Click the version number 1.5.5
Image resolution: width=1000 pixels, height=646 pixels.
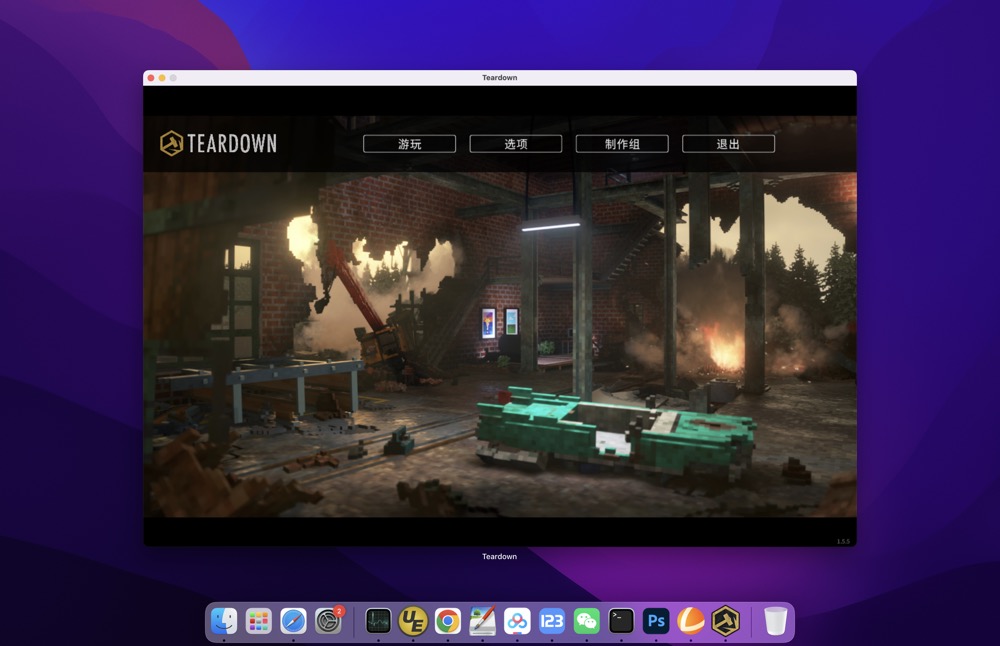pos(843,541)
